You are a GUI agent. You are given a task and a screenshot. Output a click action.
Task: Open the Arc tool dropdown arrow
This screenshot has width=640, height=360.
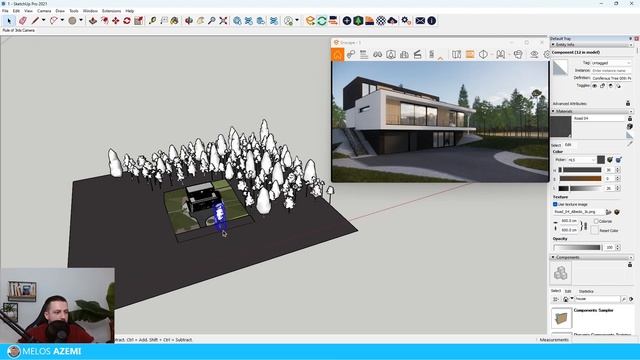coord(62,20)
